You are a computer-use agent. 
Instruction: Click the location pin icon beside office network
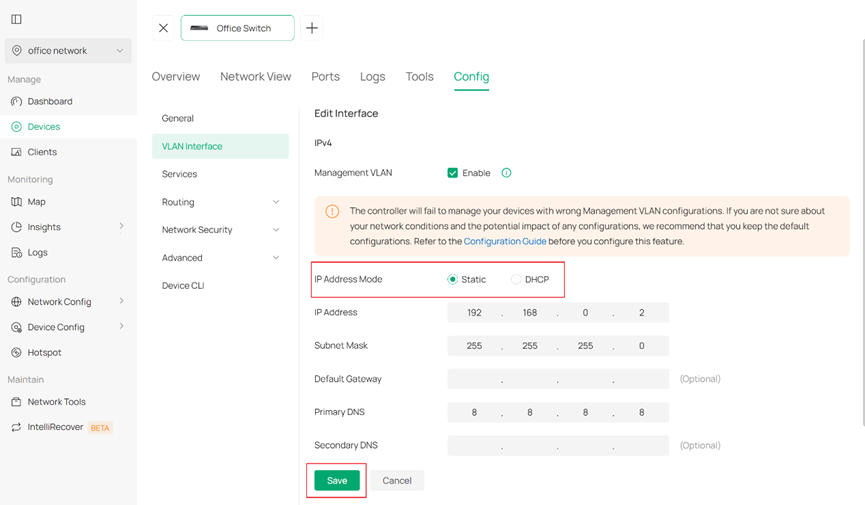(17, 51)
